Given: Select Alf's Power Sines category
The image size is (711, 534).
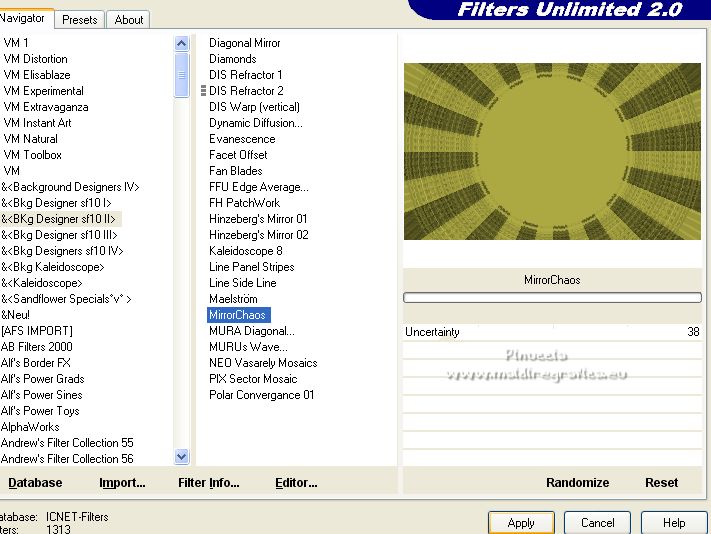Looking at the screenshot, I should [x=41, y=395].
